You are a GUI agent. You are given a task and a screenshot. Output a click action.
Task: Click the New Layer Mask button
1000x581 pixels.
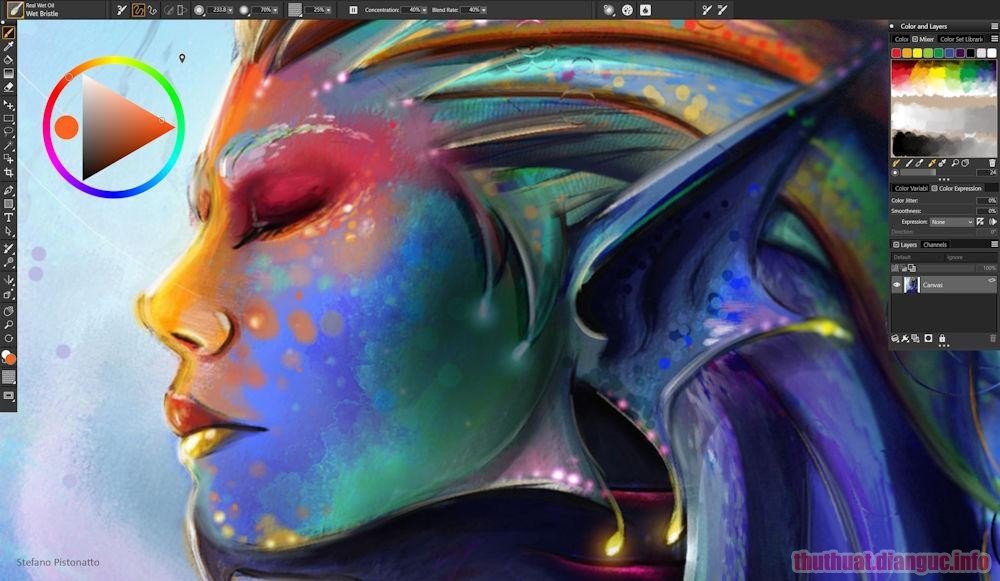(929, 339)
